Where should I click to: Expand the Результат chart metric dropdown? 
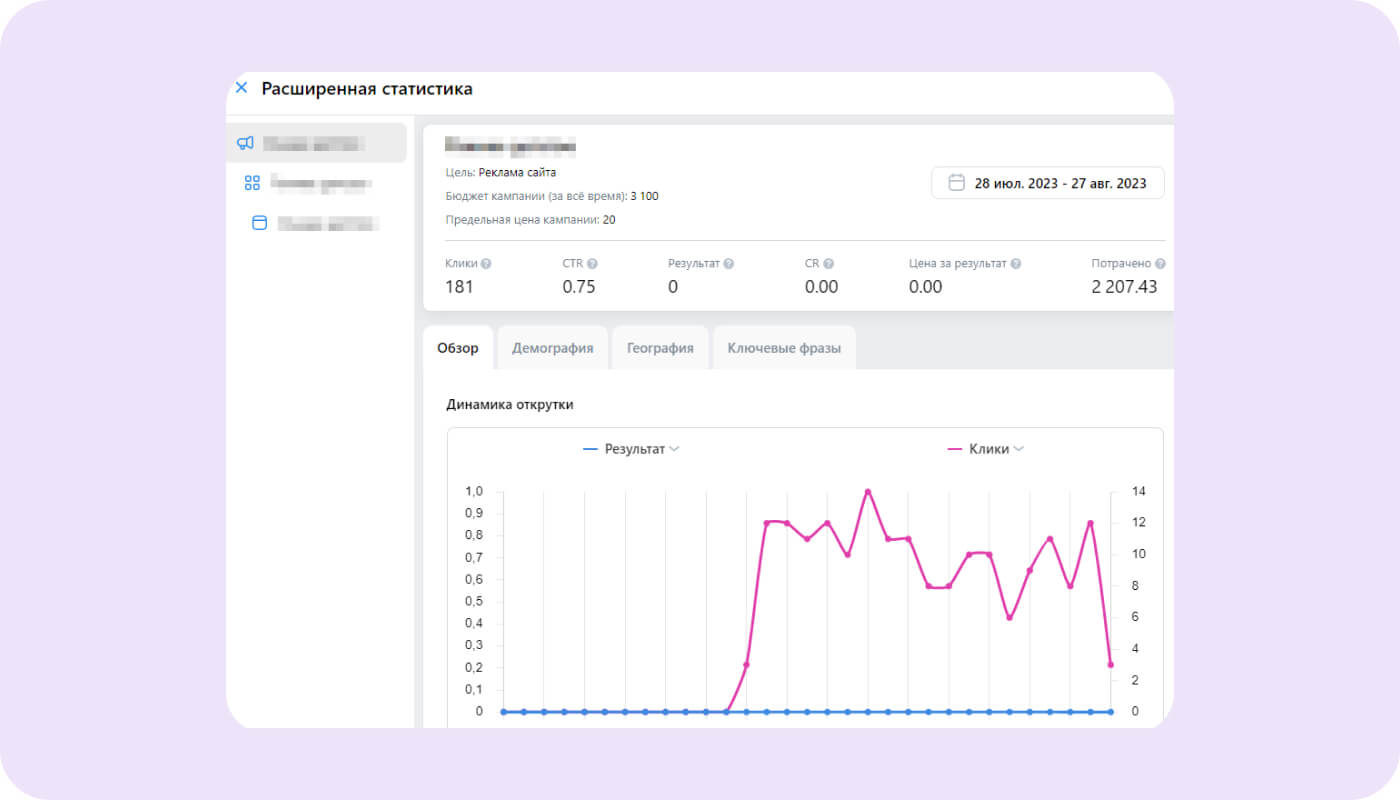[x=631, y=449]
